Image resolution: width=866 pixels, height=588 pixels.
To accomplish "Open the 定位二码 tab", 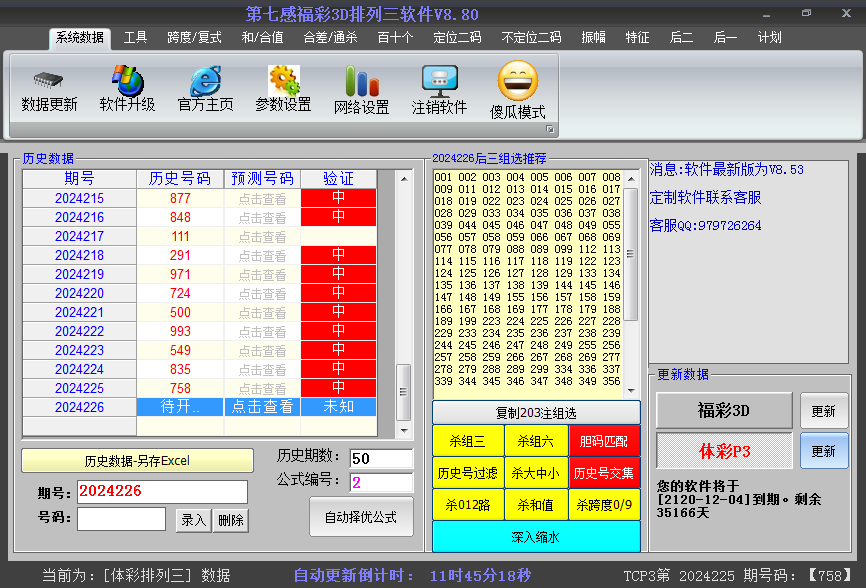I will [457, 38].
